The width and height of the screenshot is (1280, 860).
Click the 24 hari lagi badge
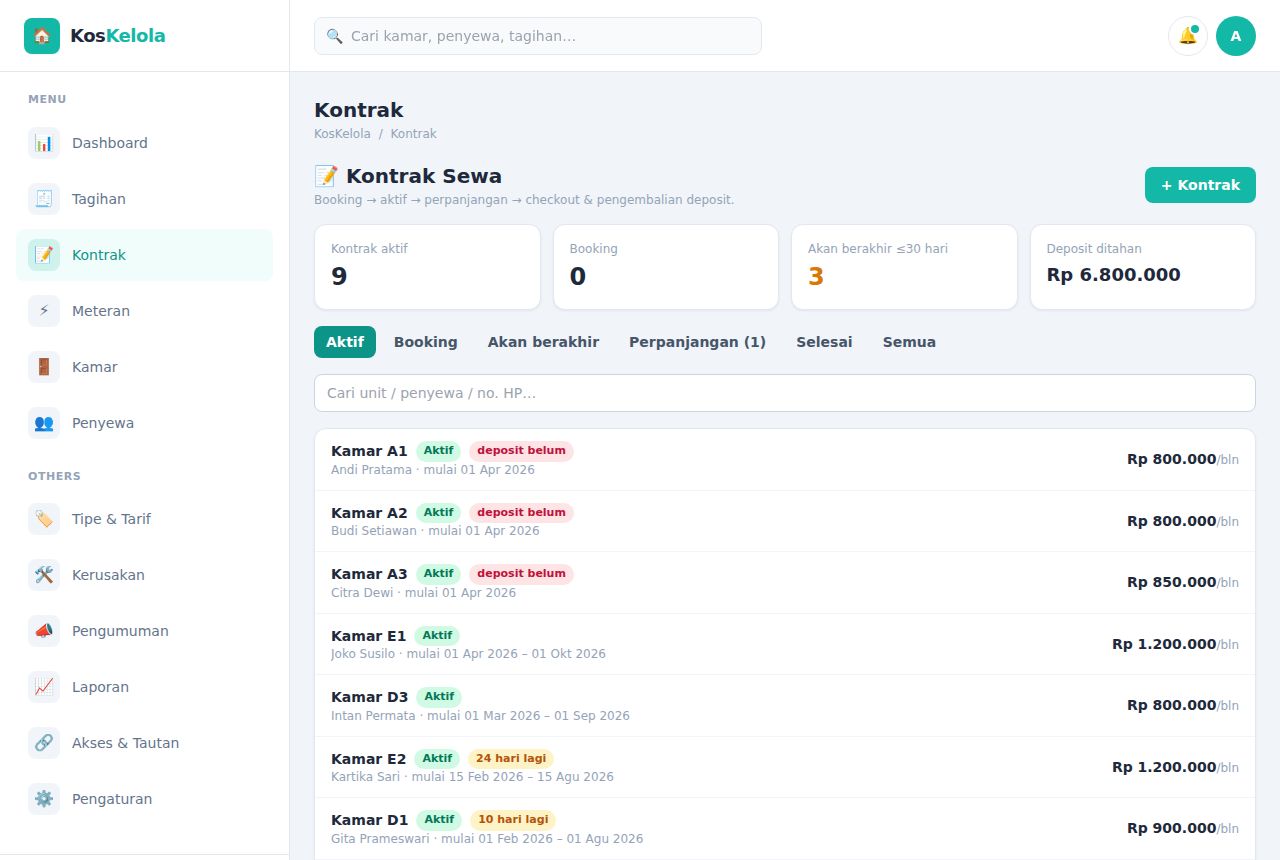[511, 759]
